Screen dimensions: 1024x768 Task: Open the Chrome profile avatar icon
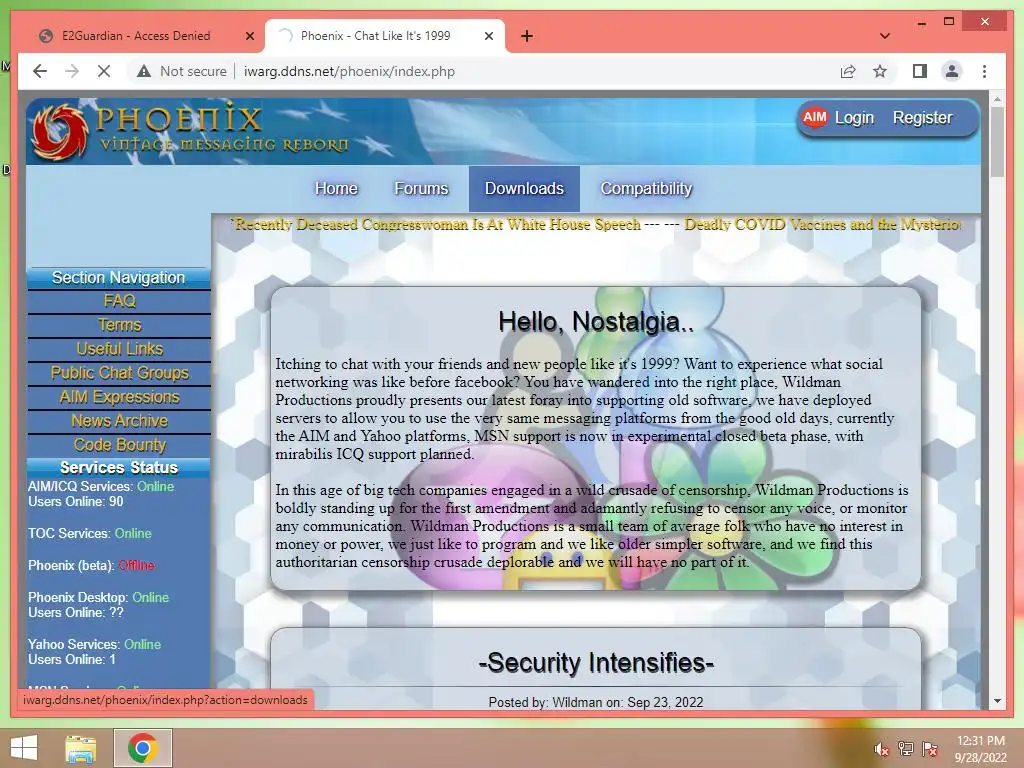[952, 71]
